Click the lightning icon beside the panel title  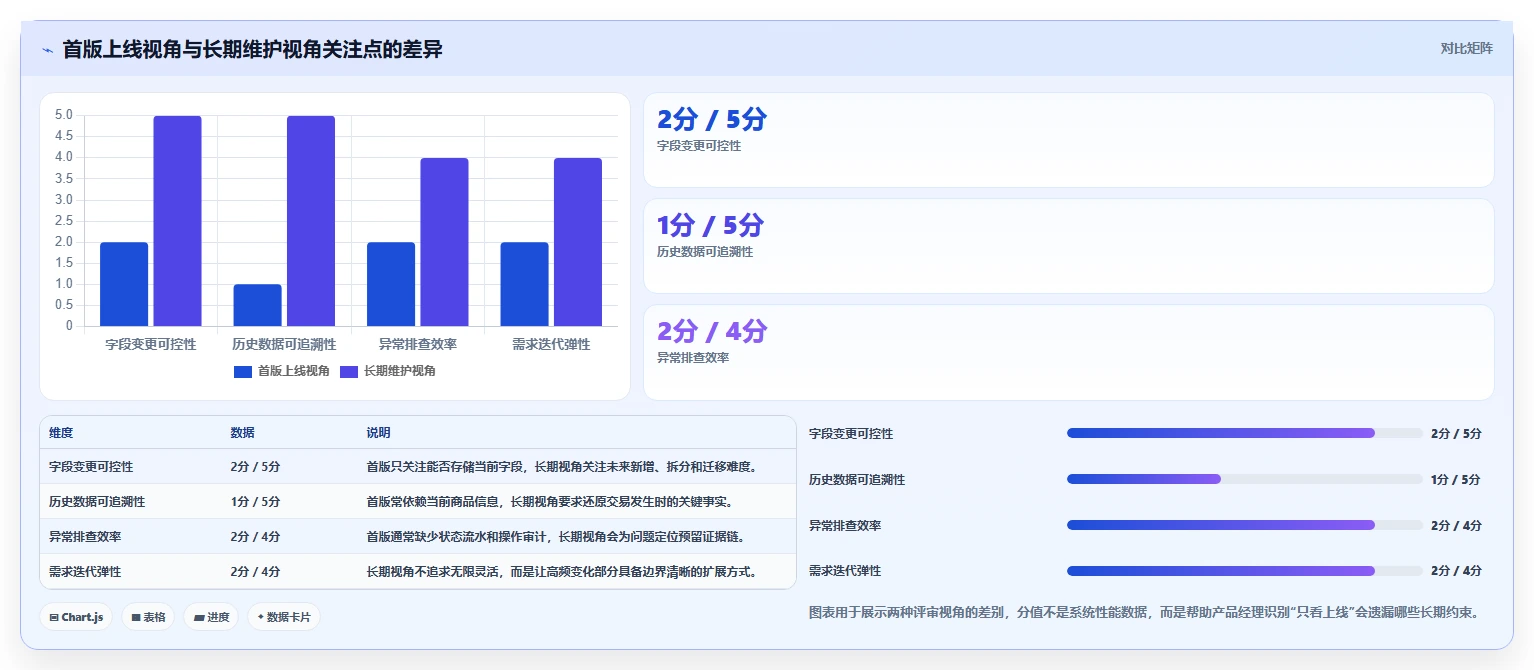[47, 50]
